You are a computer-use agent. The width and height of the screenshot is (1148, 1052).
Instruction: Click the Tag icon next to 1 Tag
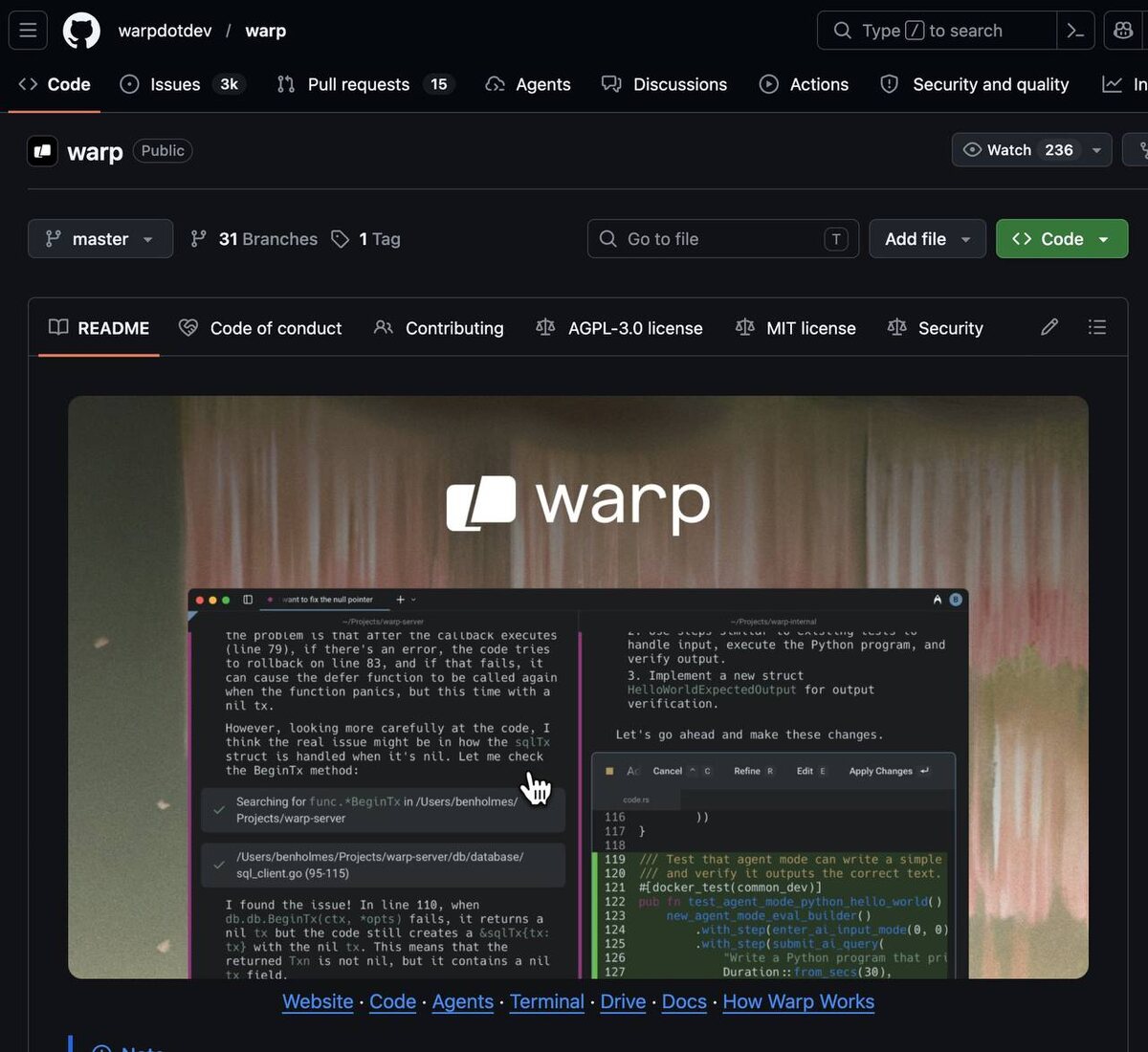click(340, 239)
